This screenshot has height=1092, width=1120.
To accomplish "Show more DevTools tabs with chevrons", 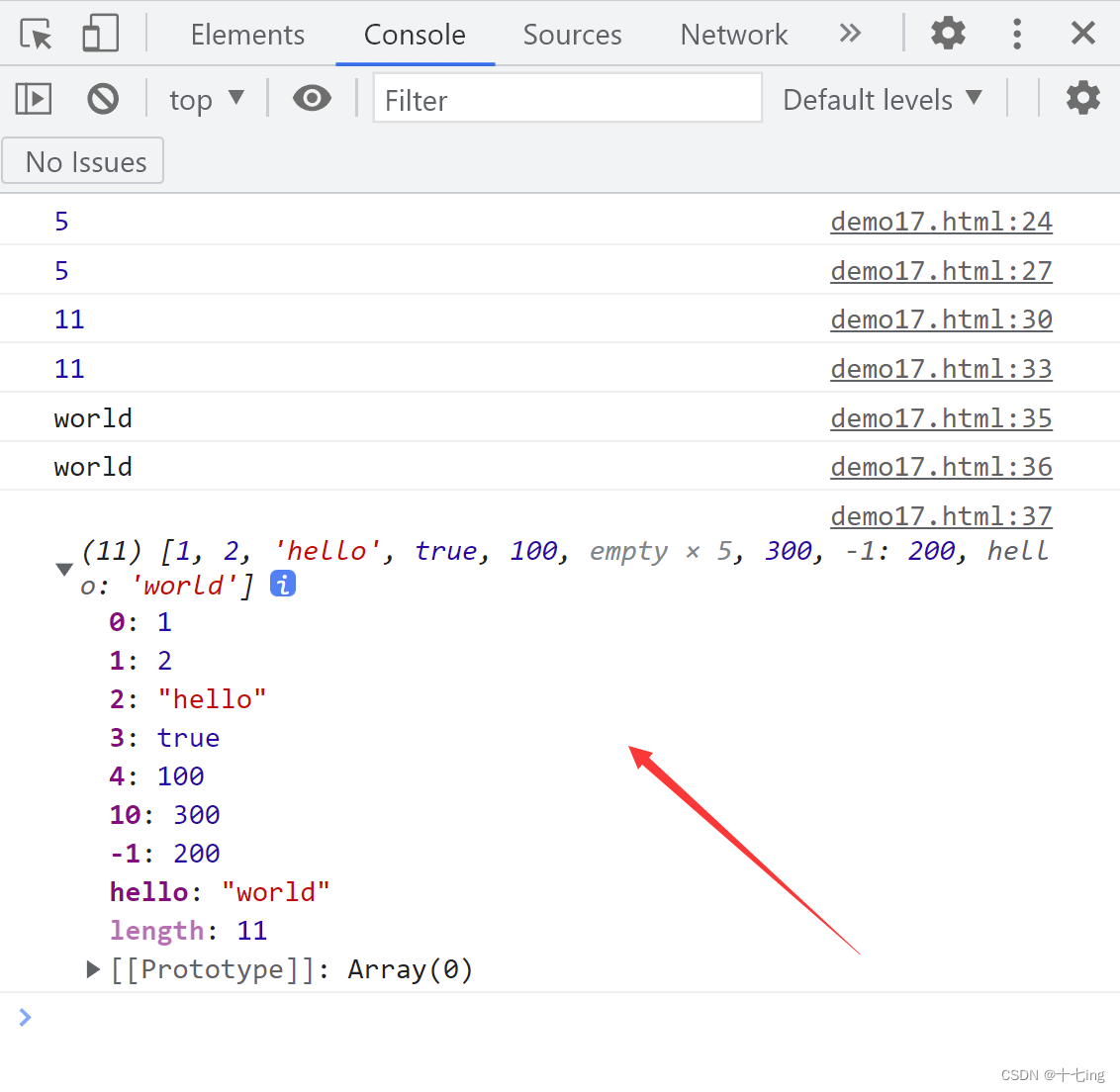I will pyautogui.click(x=850, y=33).
